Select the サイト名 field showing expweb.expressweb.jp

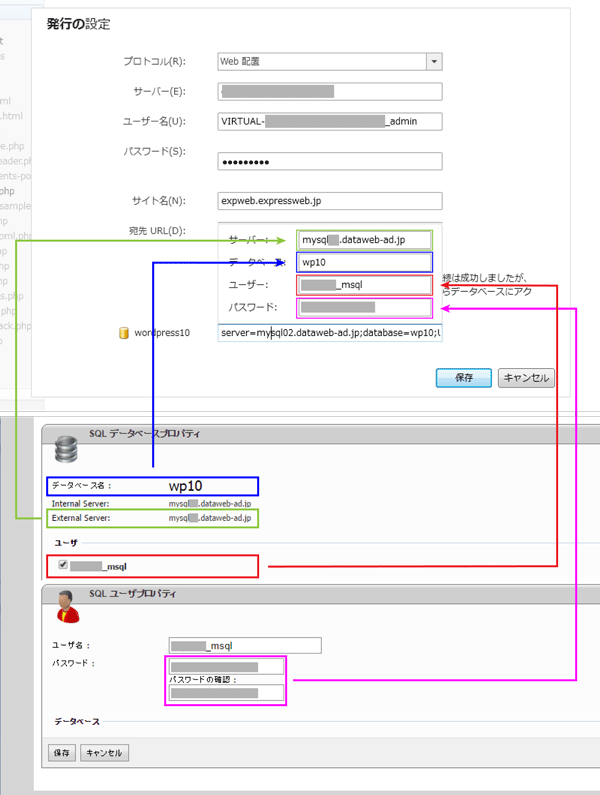[x=329, y=201]
